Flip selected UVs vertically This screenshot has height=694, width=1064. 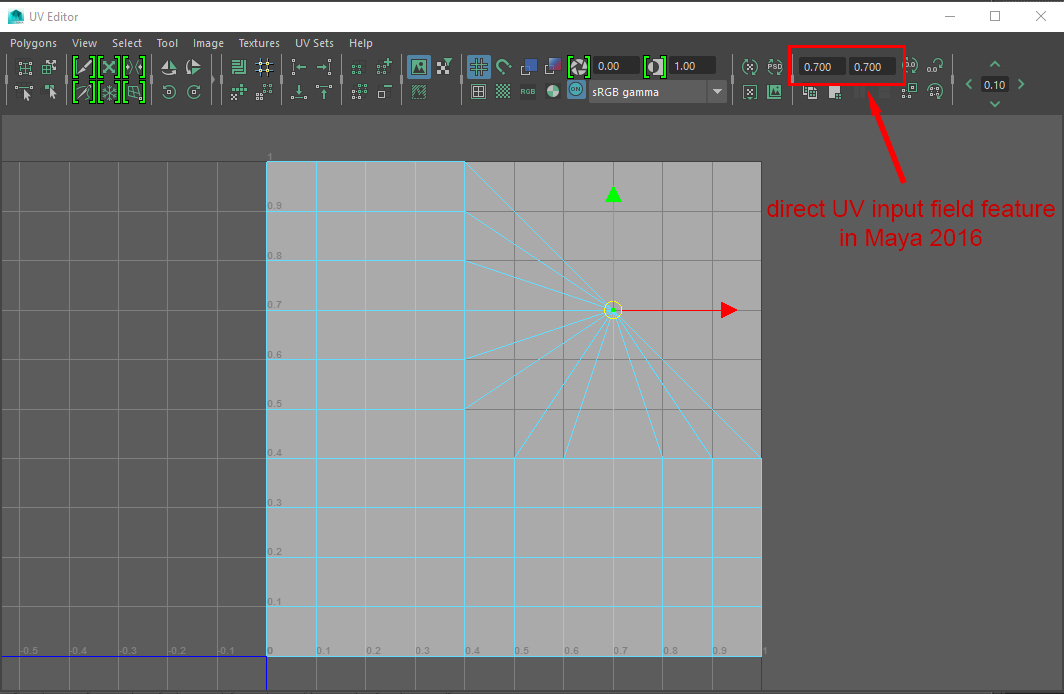pos(193,67)
